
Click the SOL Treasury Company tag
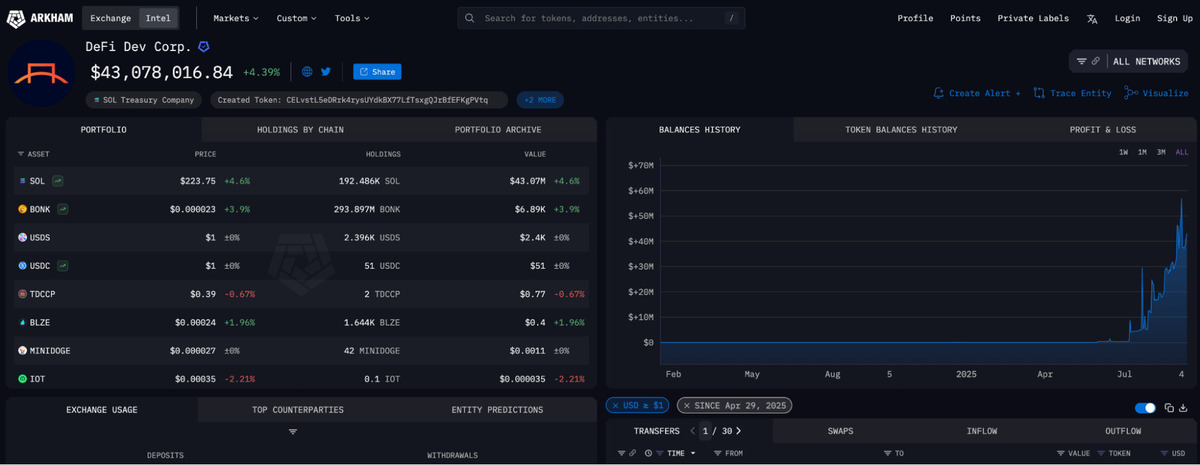[144, 100]
